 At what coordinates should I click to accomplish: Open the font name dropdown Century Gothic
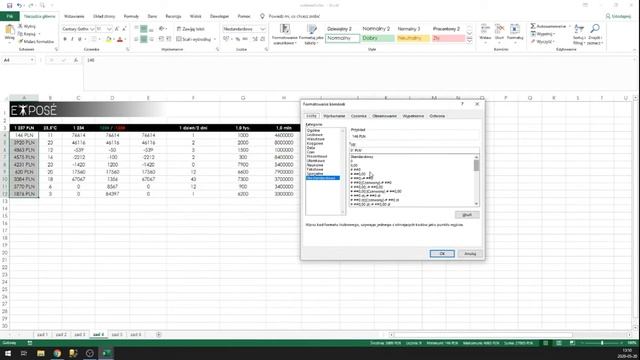click(x=92, y=29)
